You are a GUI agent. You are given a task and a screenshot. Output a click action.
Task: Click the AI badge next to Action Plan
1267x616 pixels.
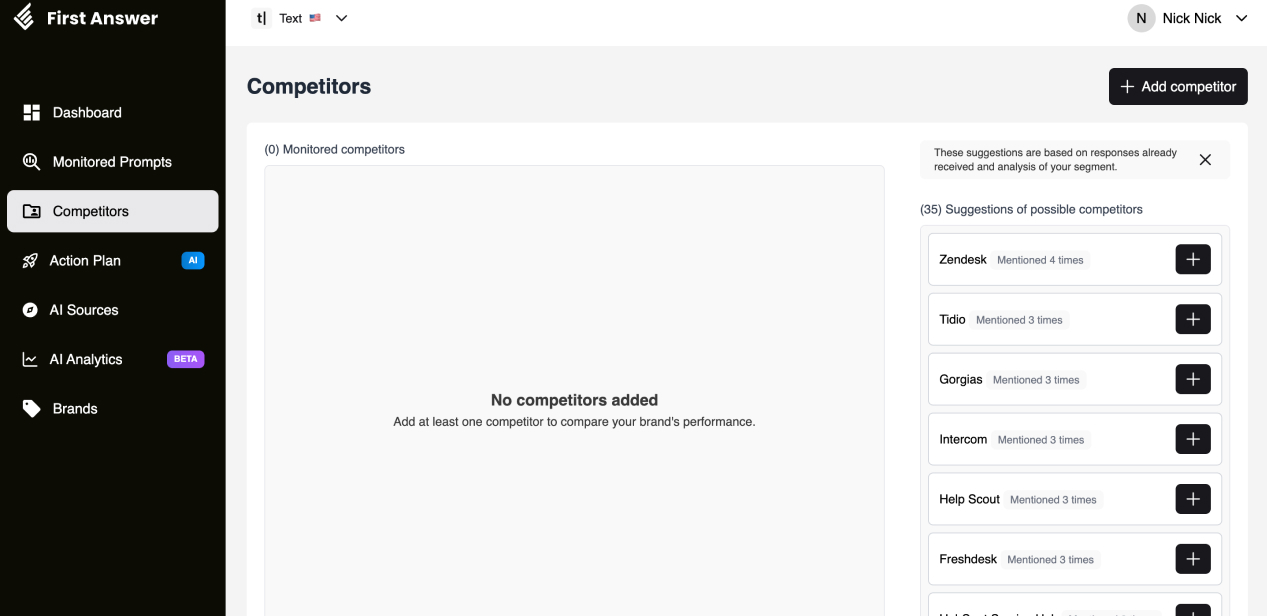pyautogui.click(x=193, y=261)
